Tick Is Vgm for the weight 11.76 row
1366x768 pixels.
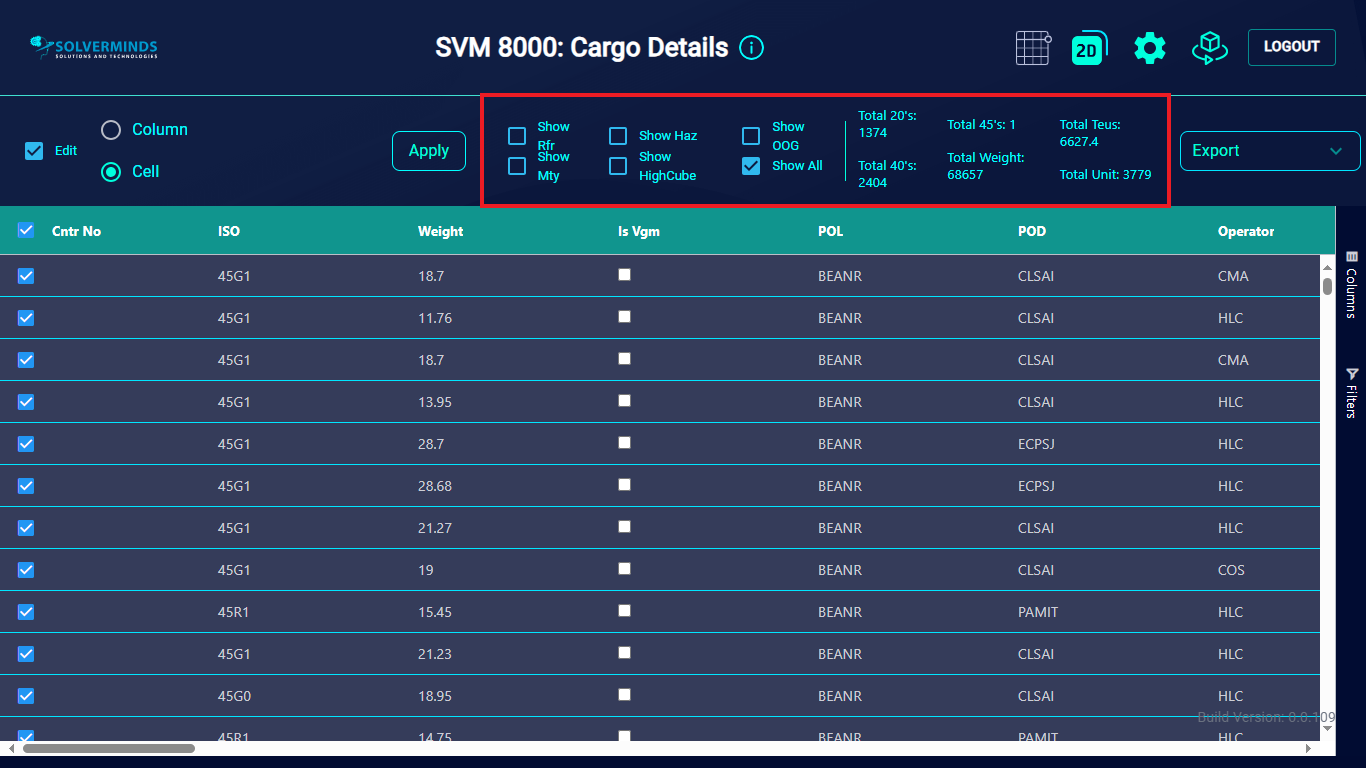point(625,316)
